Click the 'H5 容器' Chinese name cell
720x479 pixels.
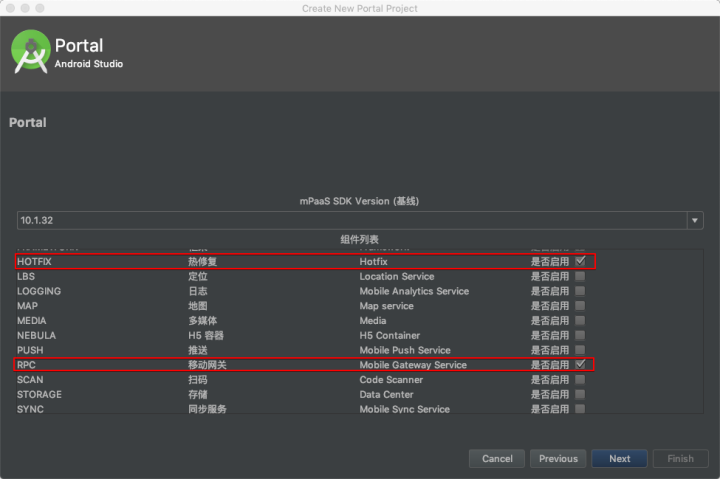pos(206,335)
